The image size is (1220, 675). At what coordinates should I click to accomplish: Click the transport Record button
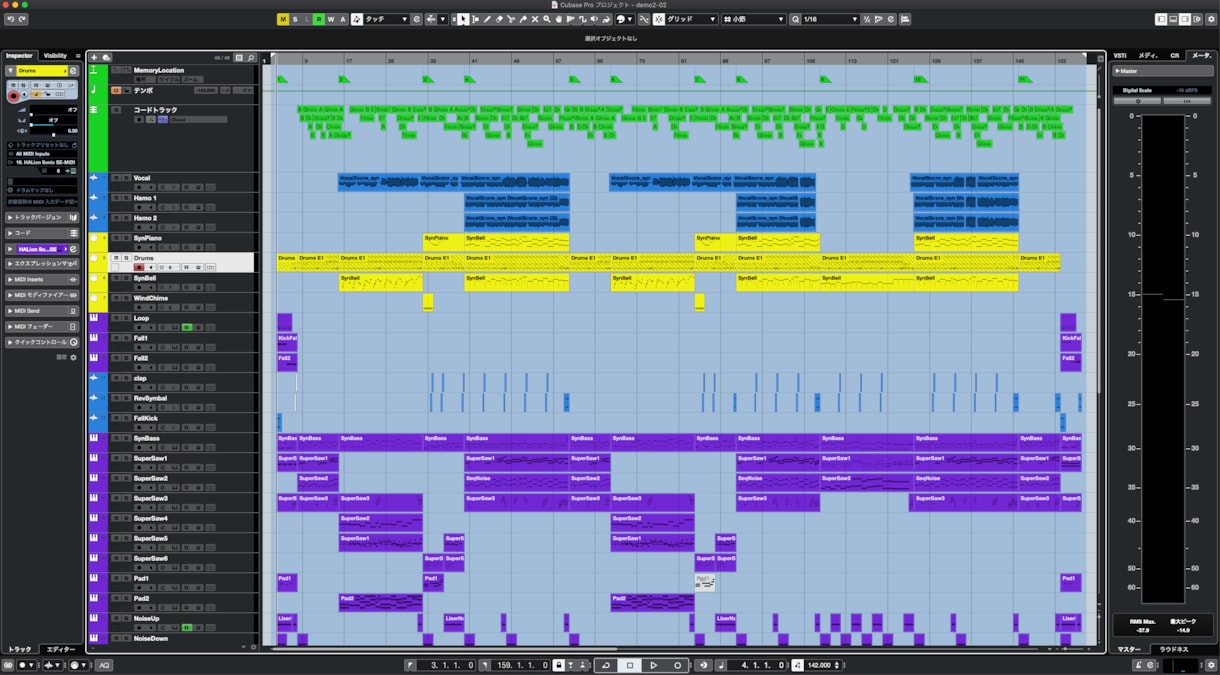pyautogui.click(x=677, y=665)
